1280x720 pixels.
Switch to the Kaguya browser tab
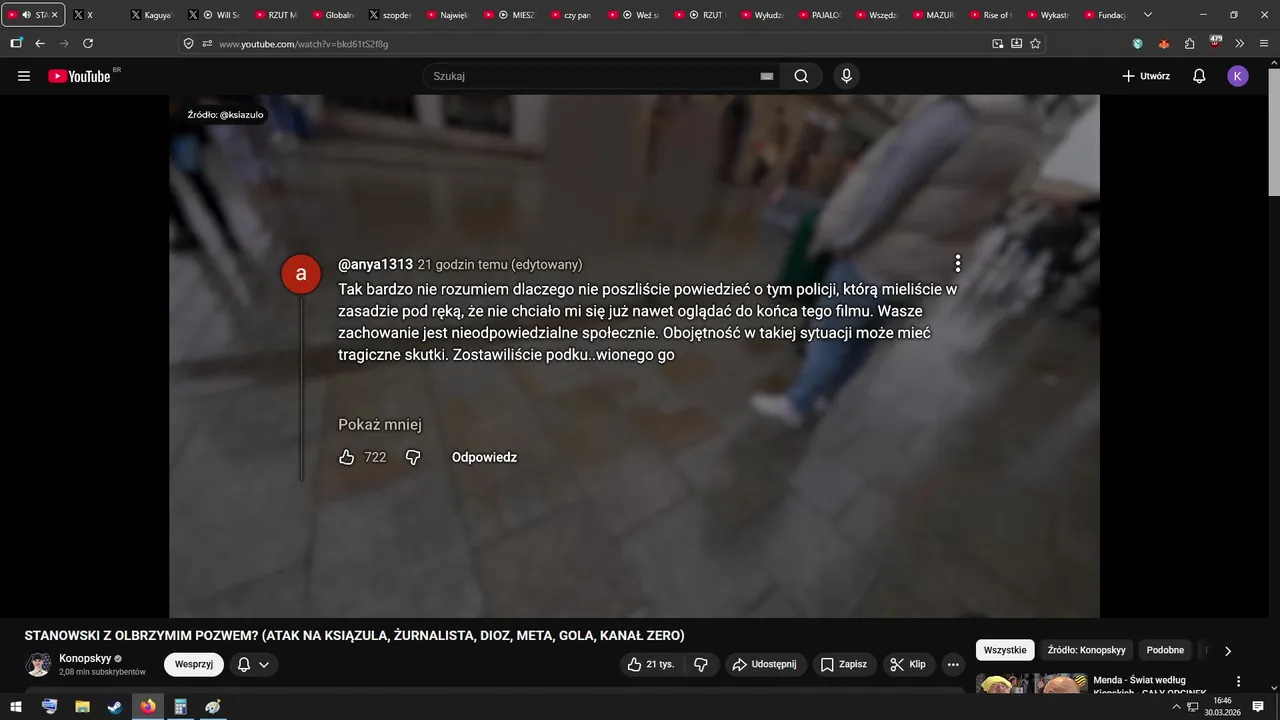click(151, 15)
